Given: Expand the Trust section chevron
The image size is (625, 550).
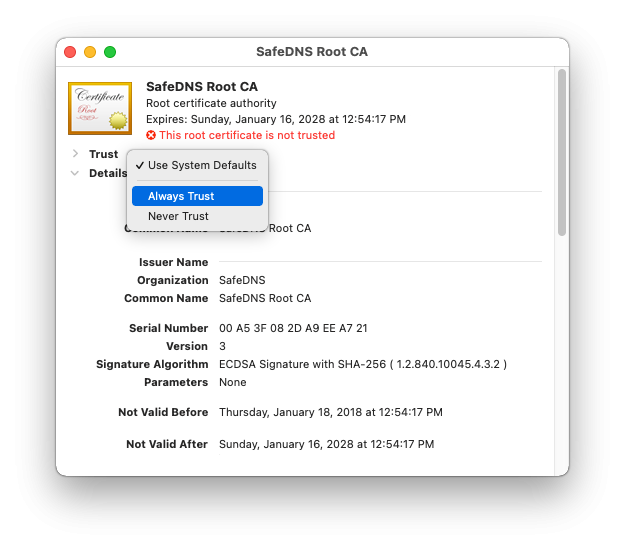Looking at the screenshot, I should 75,154.
